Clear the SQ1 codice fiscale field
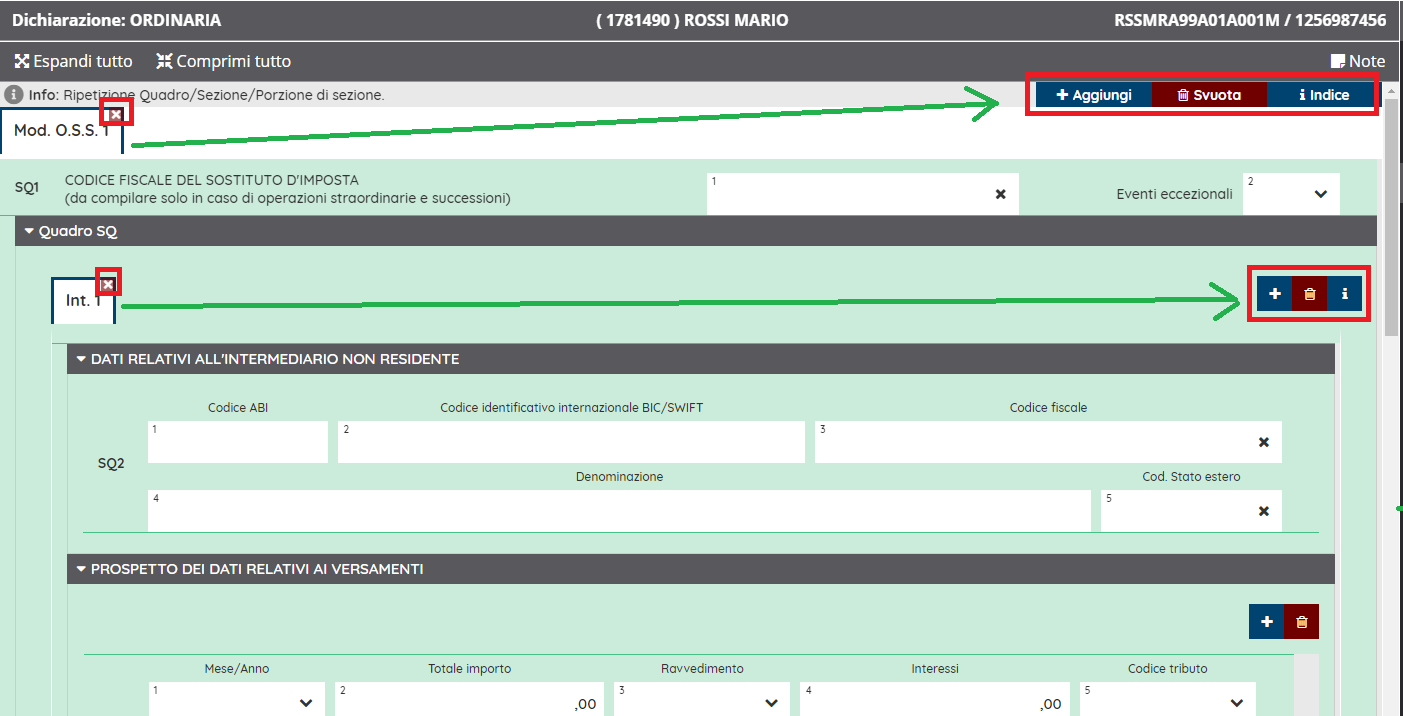The width and height of the screenshot is (1403, 716). (x=1000, y=194)
